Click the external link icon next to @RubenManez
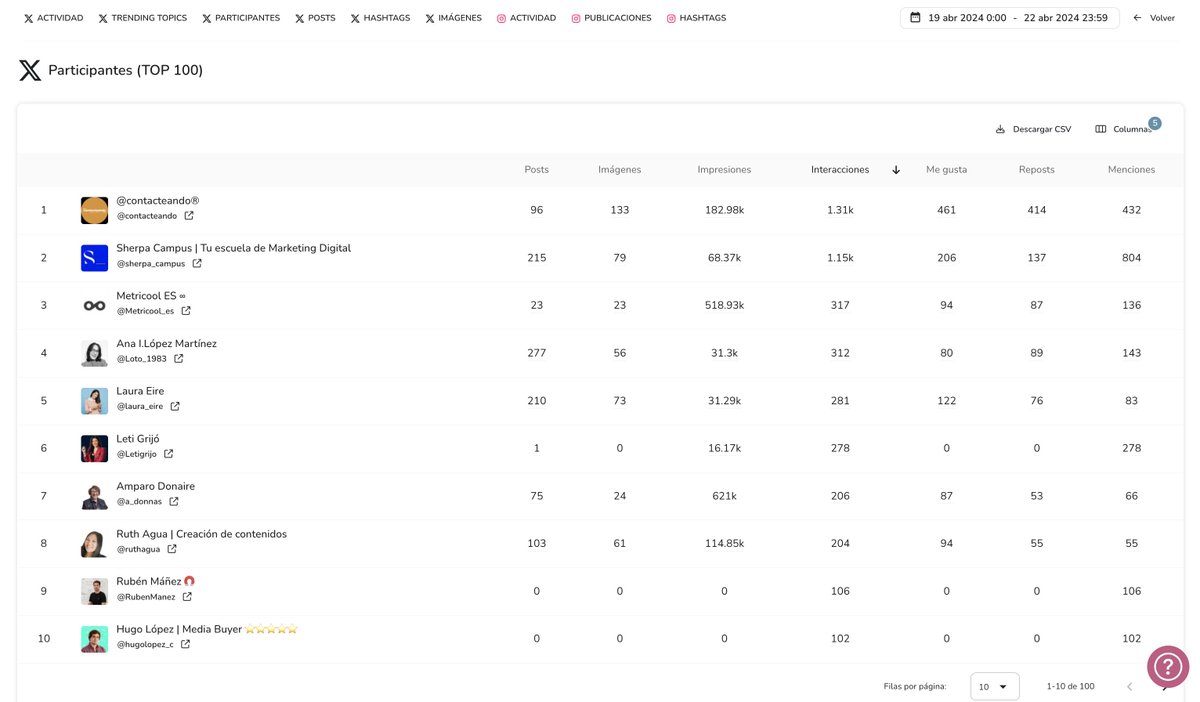The height and width of the screenshot is (702, 1200). coord(186,596)
